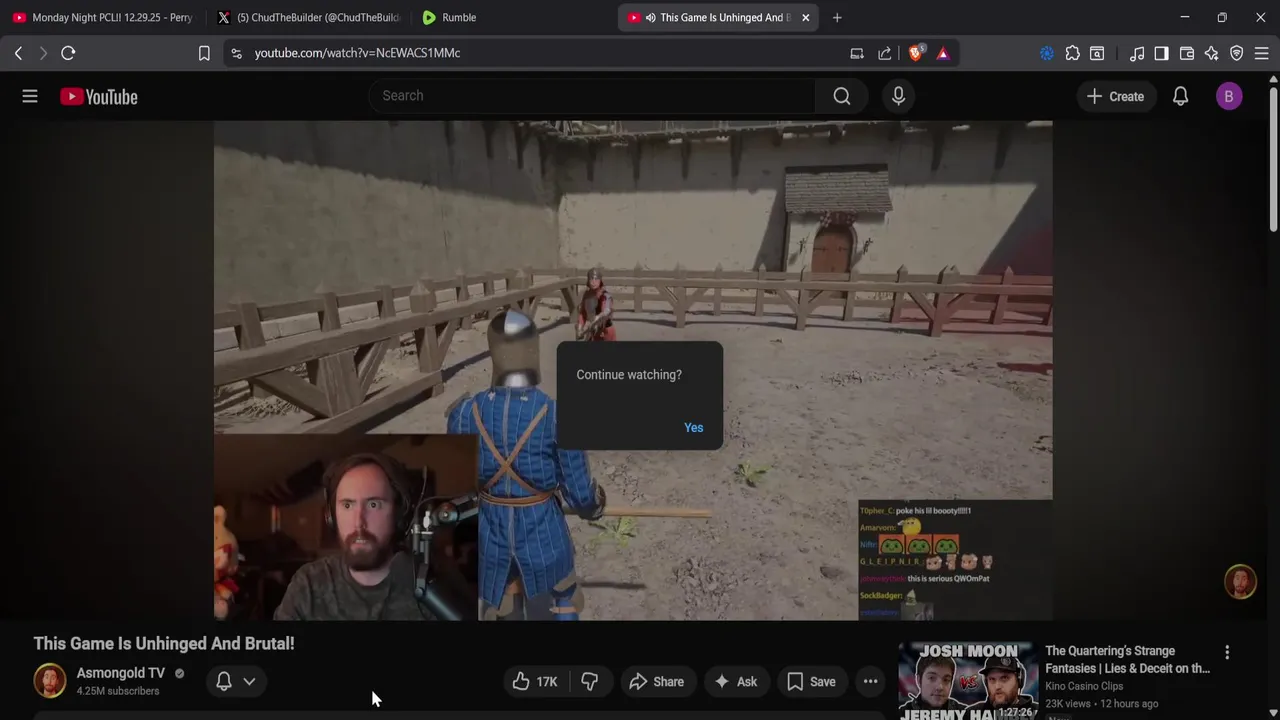Reload the current page

click(68, 53)
